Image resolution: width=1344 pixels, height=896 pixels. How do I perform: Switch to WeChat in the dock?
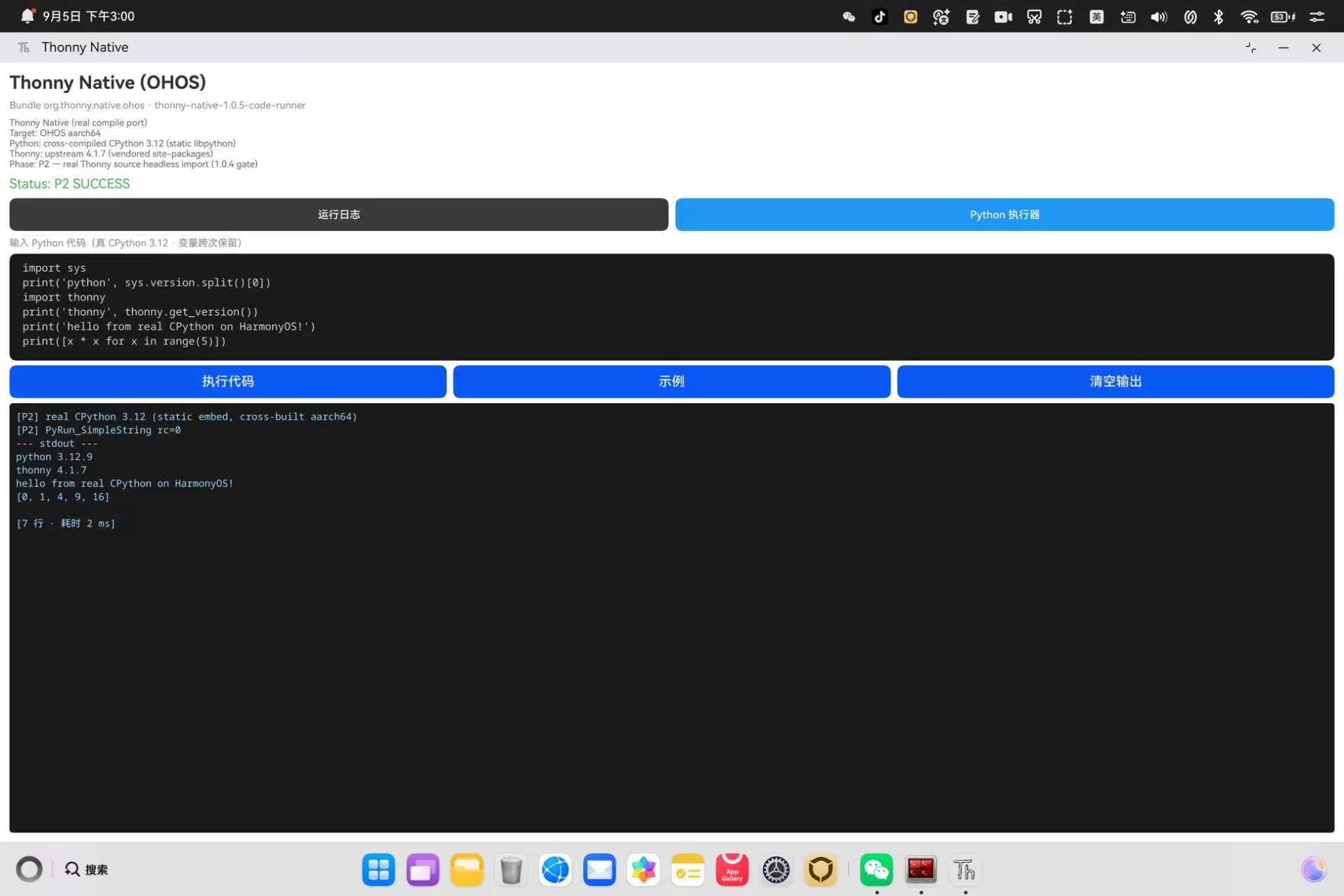876,869
